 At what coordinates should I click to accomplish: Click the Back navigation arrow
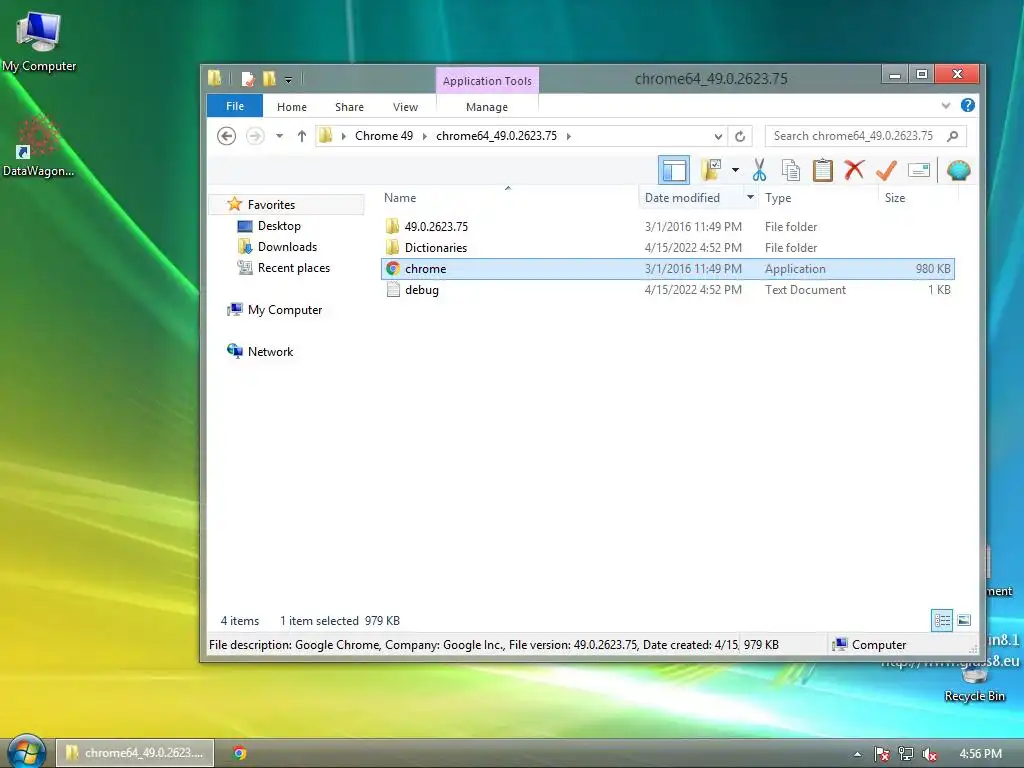tap(226, 136)
